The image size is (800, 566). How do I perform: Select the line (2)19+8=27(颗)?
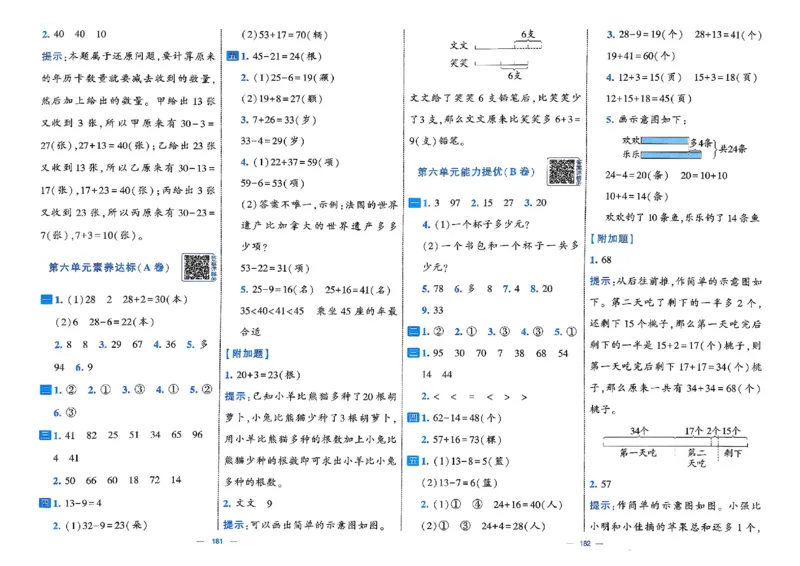click(282, 99)
